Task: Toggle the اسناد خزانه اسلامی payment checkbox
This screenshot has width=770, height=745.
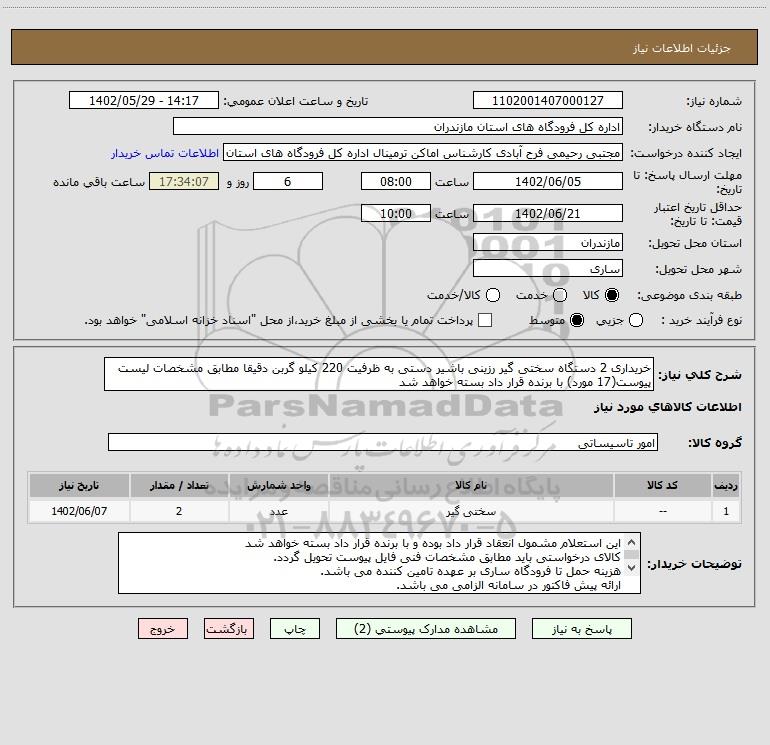Action: tap(485, 320)
